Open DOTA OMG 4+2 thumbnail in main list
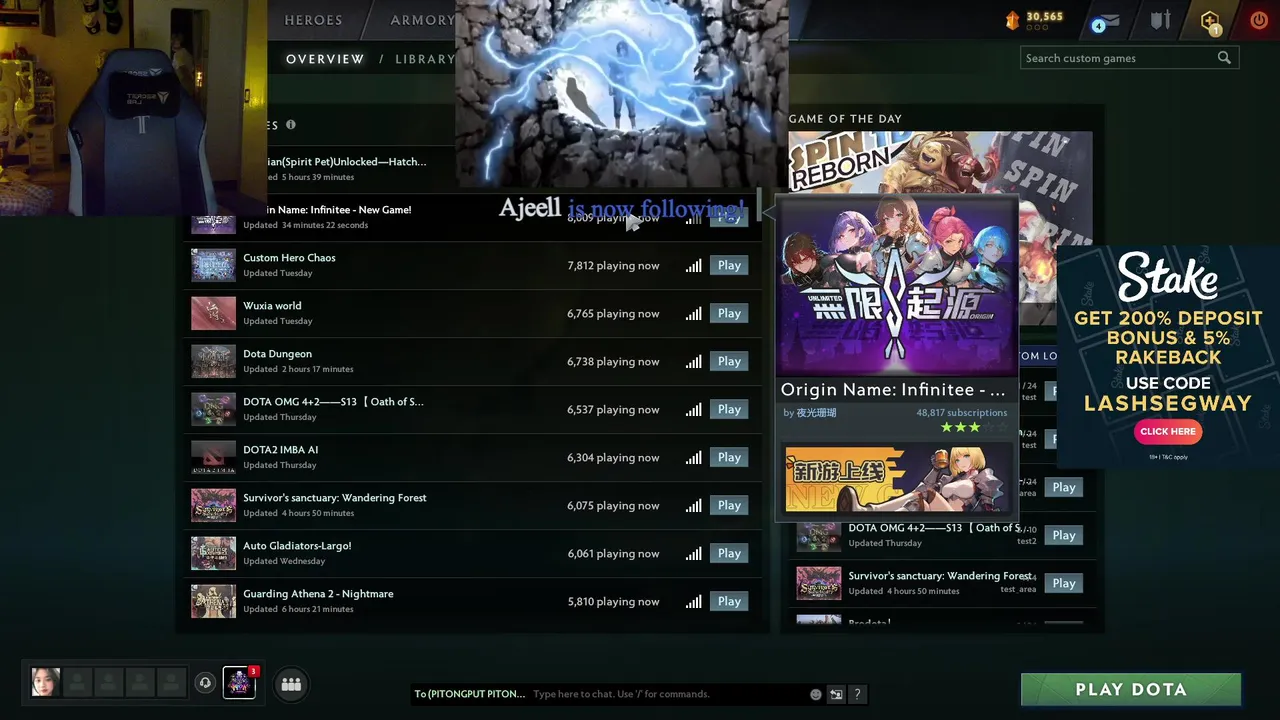The width and height of the screenshot is (1280, 720). click(x=213, y=409)
